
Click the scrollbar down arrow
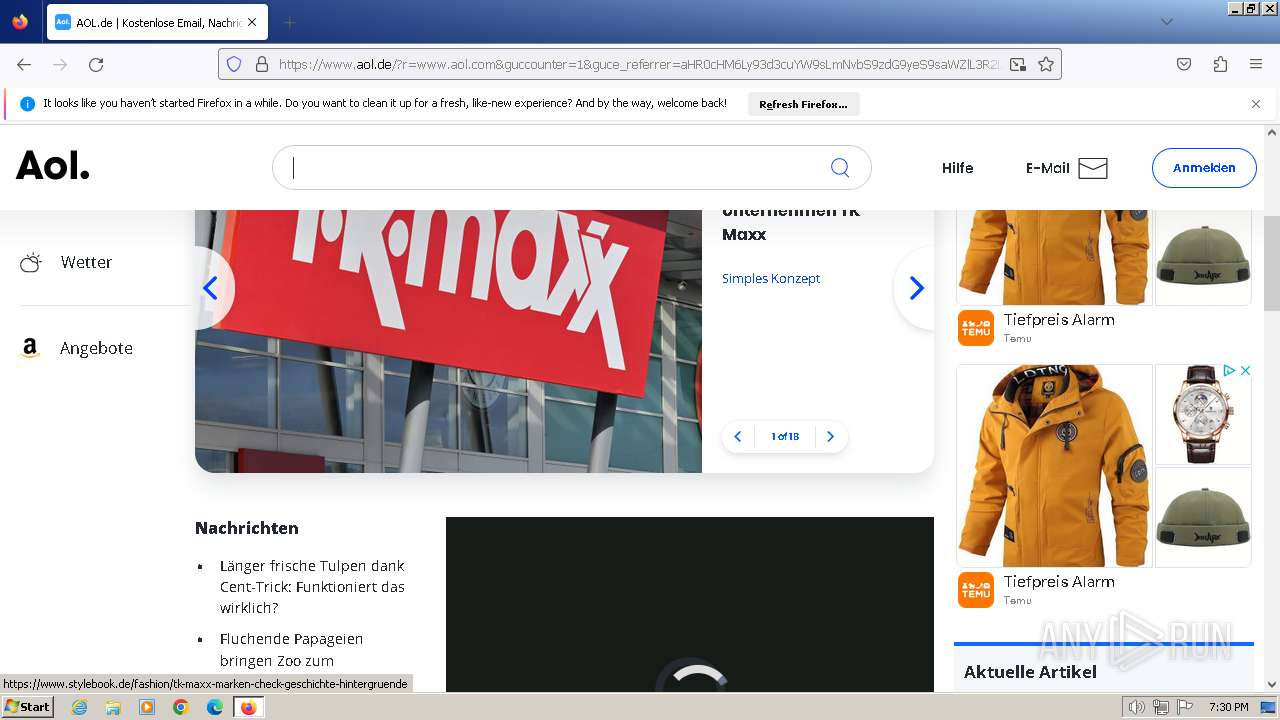tap(1272, 684)
